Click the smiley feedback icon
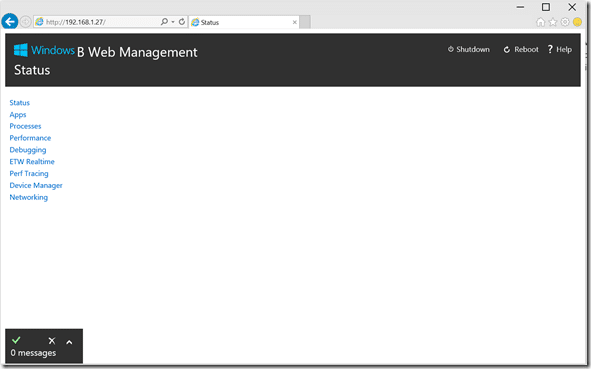This screenshot has width=591, height=369. point(577,22)
